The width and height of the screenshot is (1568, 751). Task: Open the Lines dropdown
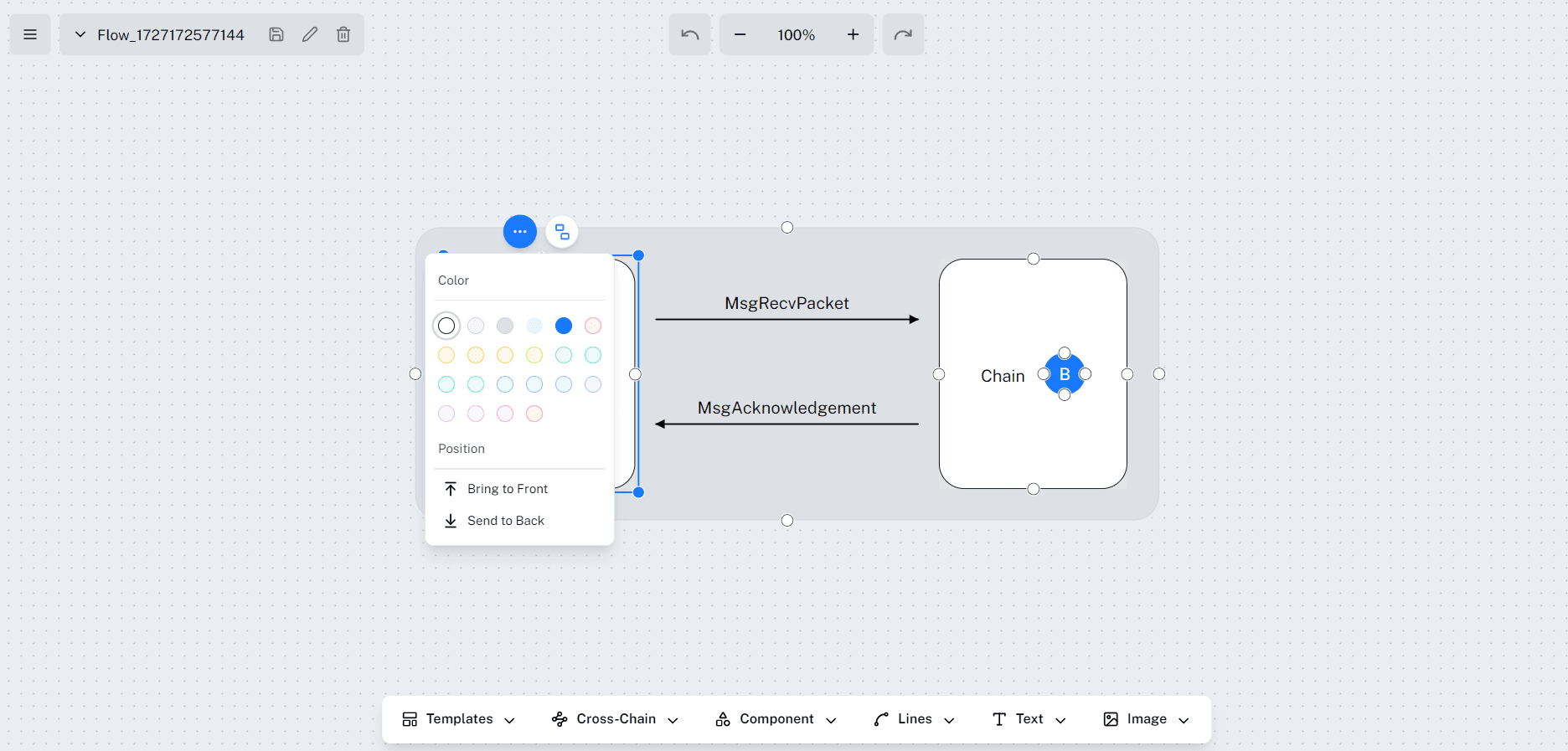[915, 719]
